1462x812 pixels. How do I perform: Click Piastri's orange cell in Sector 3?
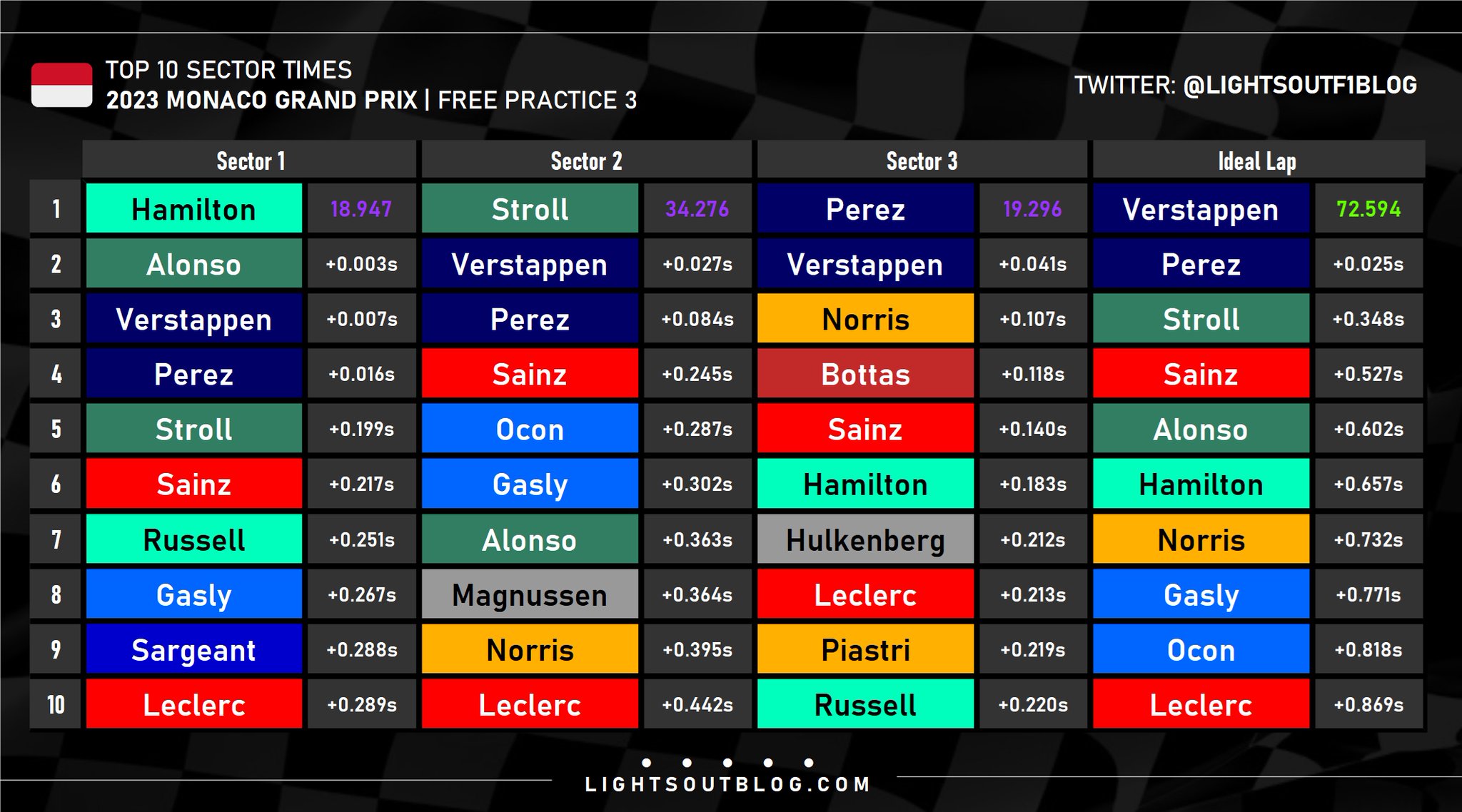pos(865,649)
